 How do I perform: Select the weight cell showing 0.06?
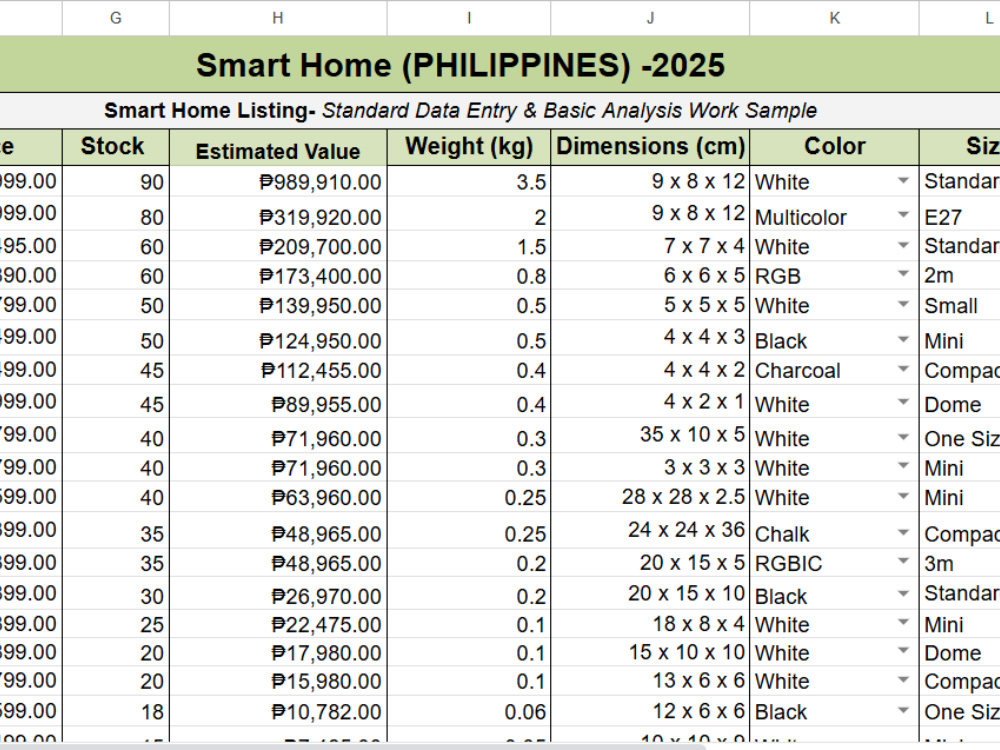click(469, 710)
